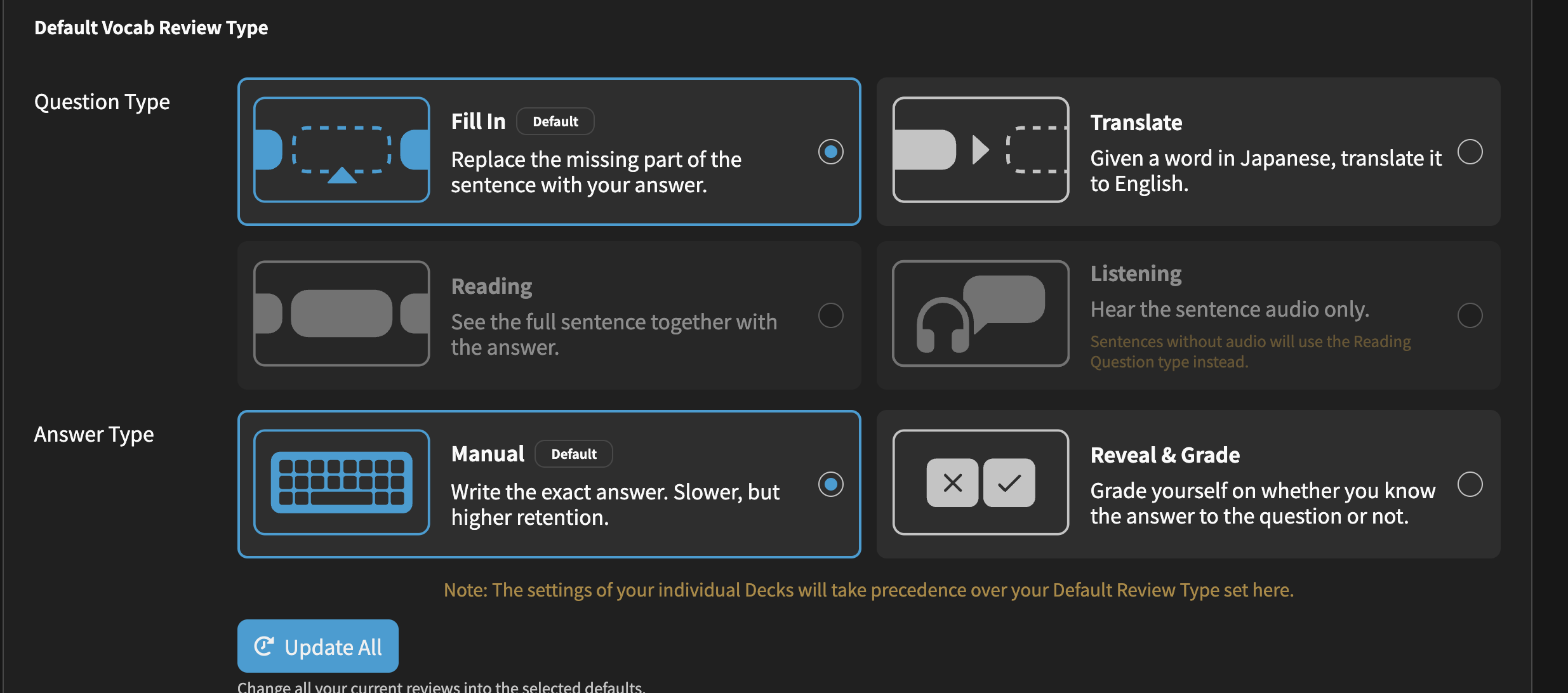The width and height of the screenshot is (1568, 693).
Task: Enable the Listening radio button
Action: tap(1470, 315)
